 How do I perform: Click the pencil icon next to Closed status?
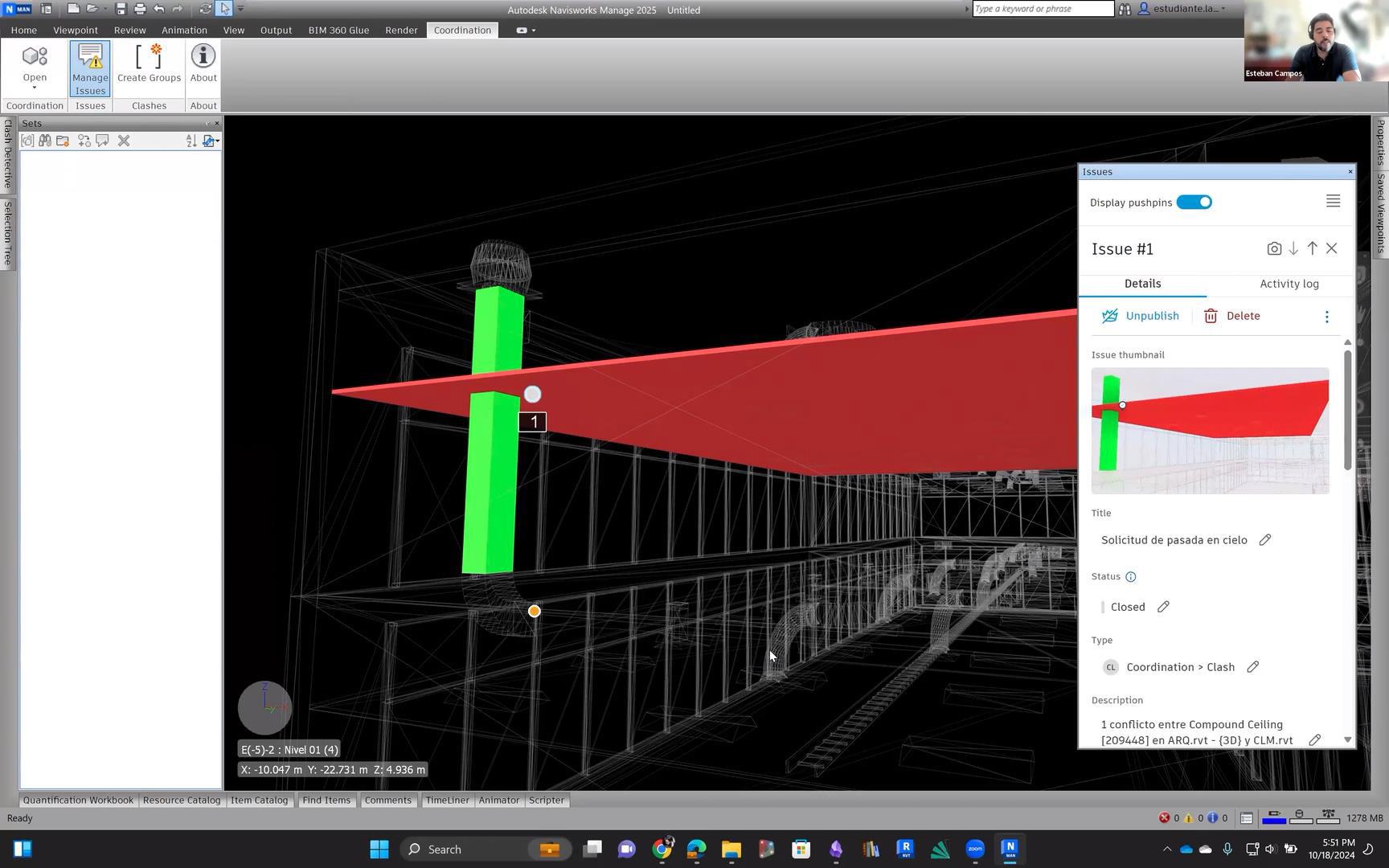pos(1163,607)
